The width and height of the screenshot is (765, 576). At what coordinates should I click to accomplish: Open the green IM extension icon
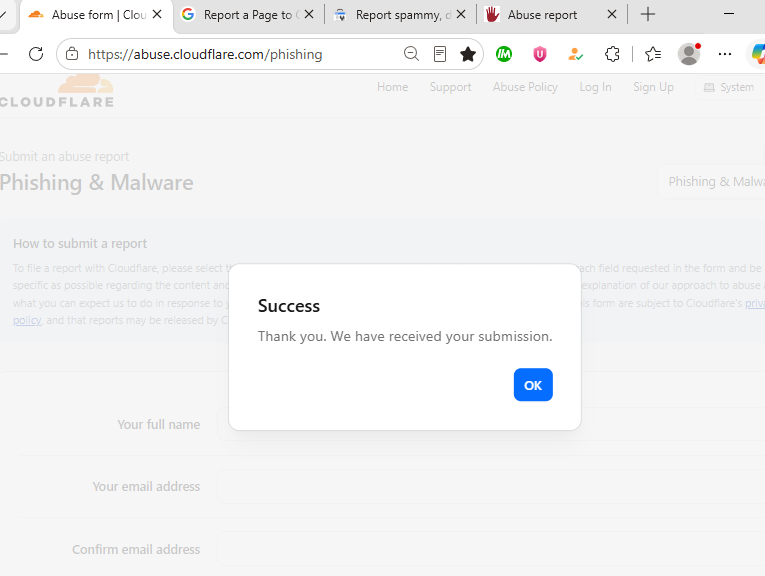[x=503, y=54]
